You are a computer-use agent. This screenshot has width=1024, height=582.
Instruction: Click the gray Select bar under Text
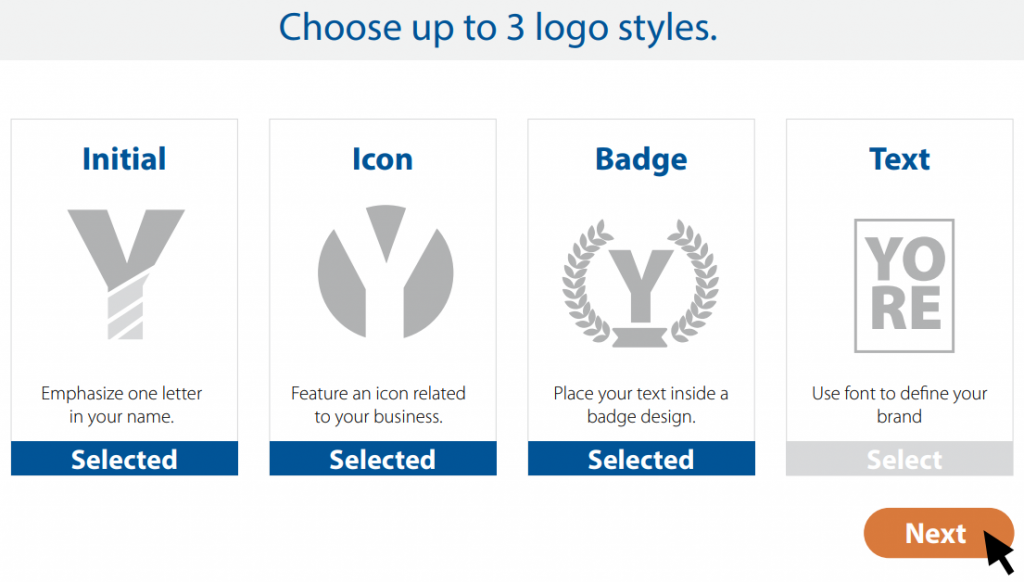click(x=899, y=459)
